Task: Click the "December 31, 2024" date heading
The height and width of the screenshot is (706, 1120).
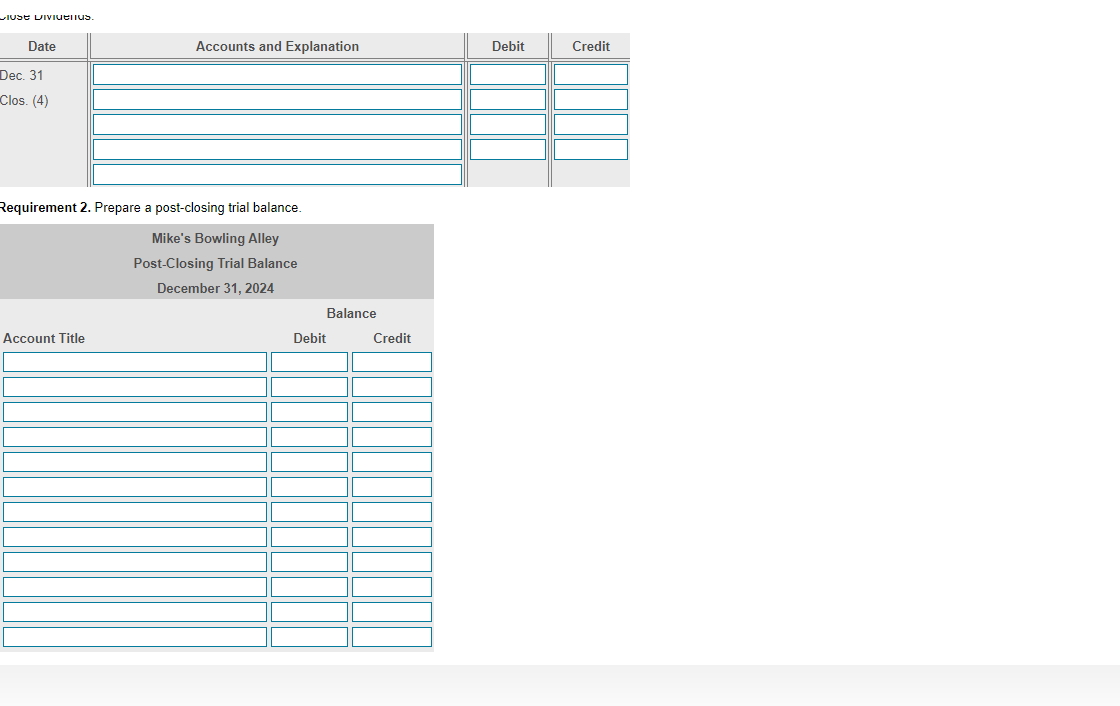Action: (x=215, y=289)
